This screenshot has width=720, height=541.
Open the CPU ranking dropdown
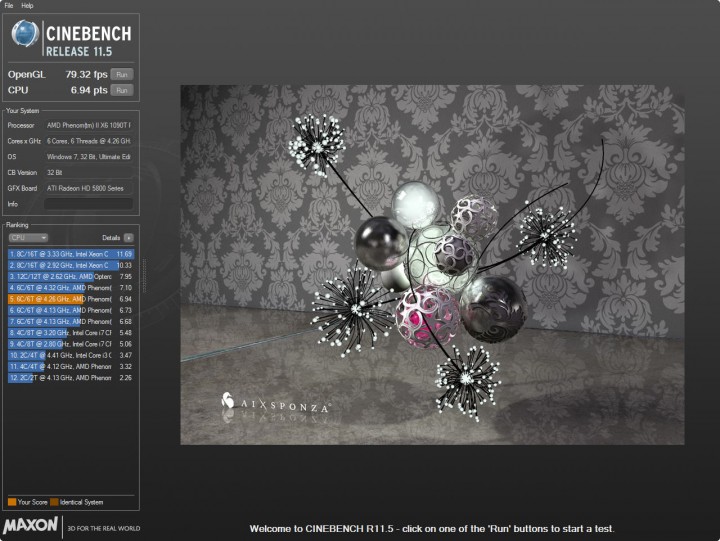coord(28,237)
